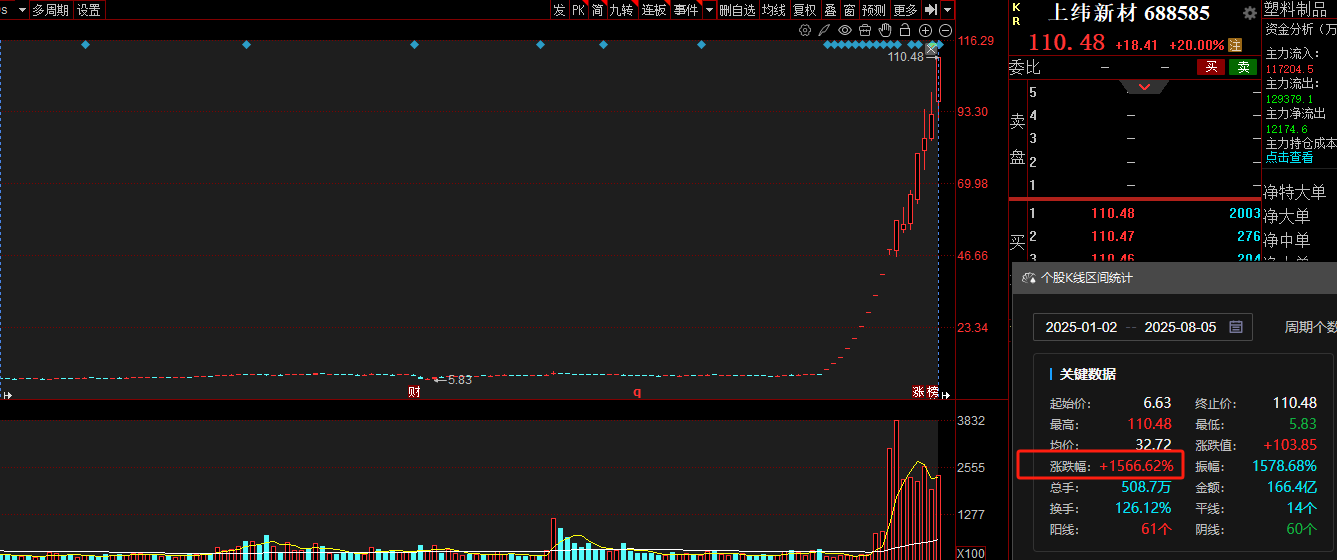The width and height of the screenshot is (1337, 560).
Task: Open the 事件 toolbar item
Action: (686, 10)
